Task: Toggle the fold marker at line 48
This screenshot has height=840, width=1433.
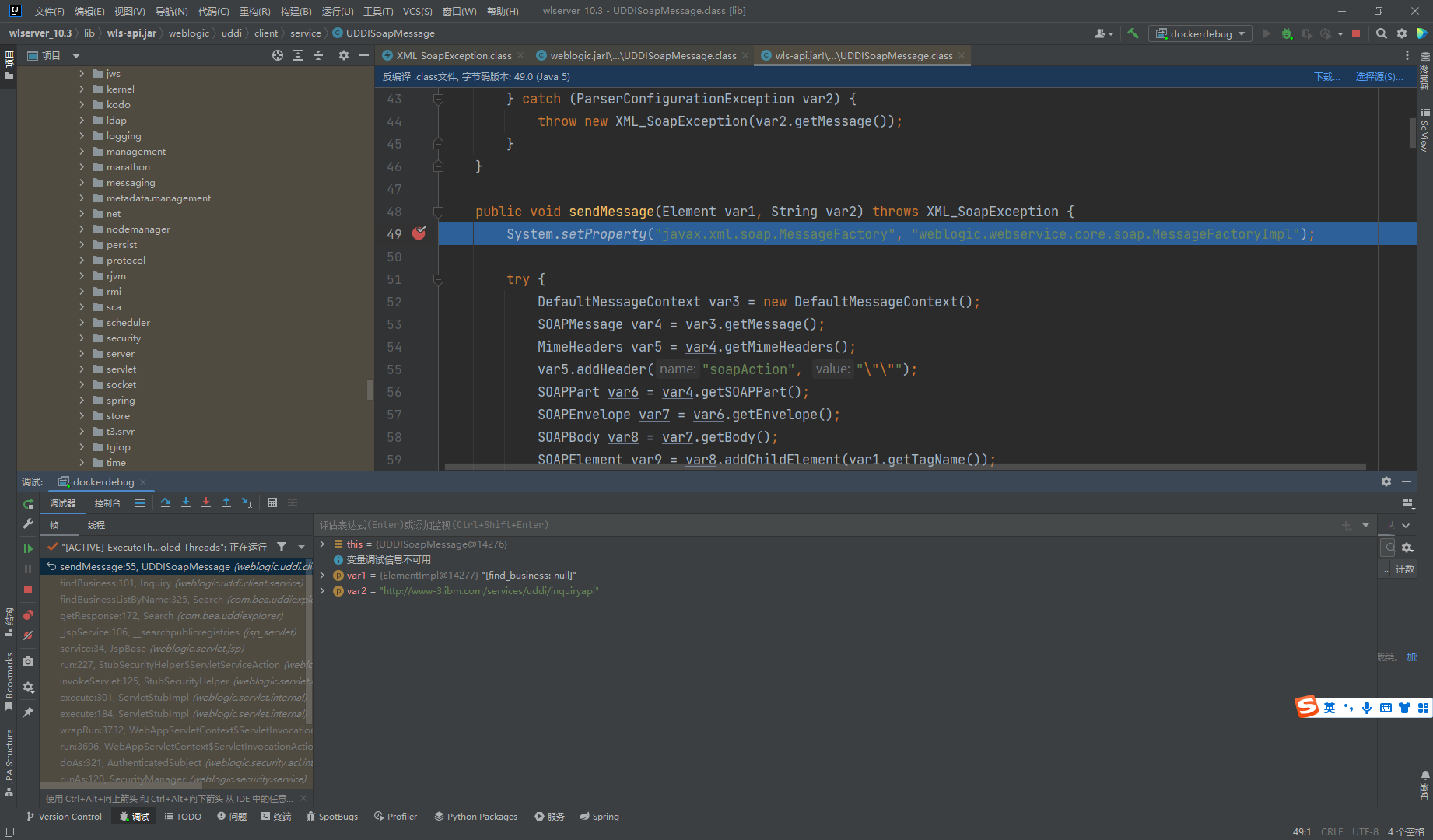Action: (438, 212)
